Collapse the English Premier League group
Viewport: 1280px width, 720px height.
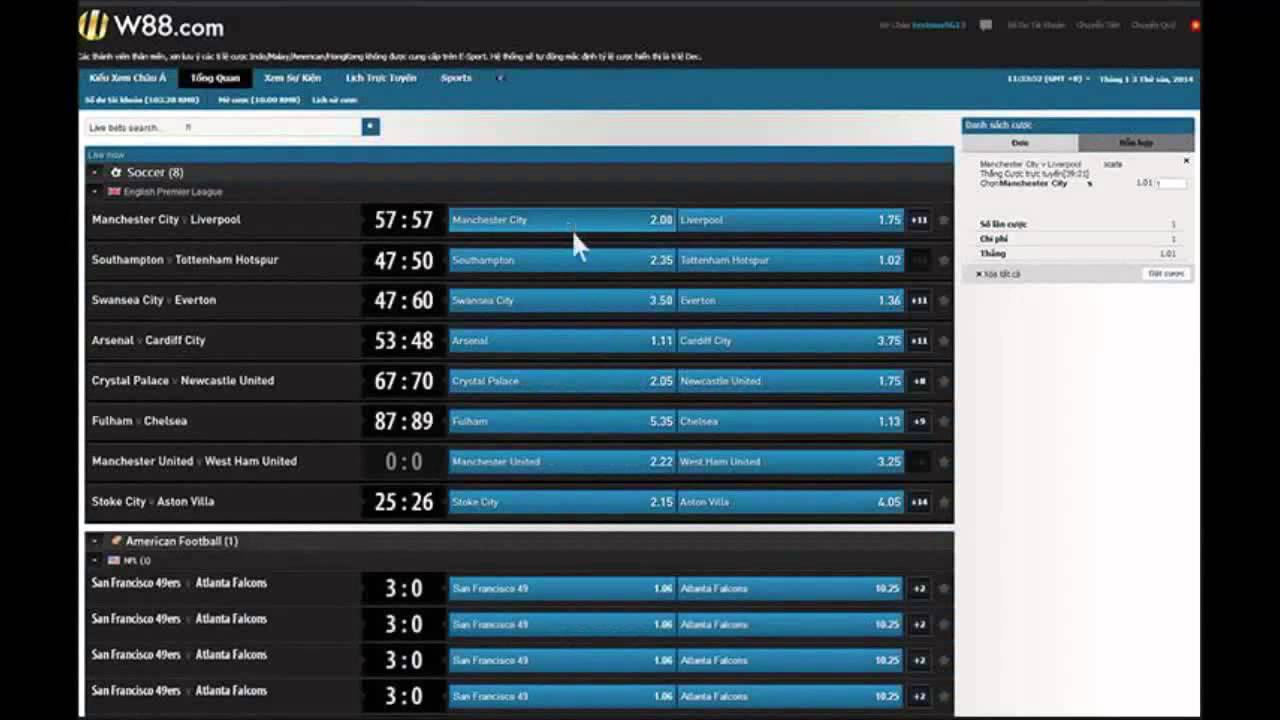(95, 191)
